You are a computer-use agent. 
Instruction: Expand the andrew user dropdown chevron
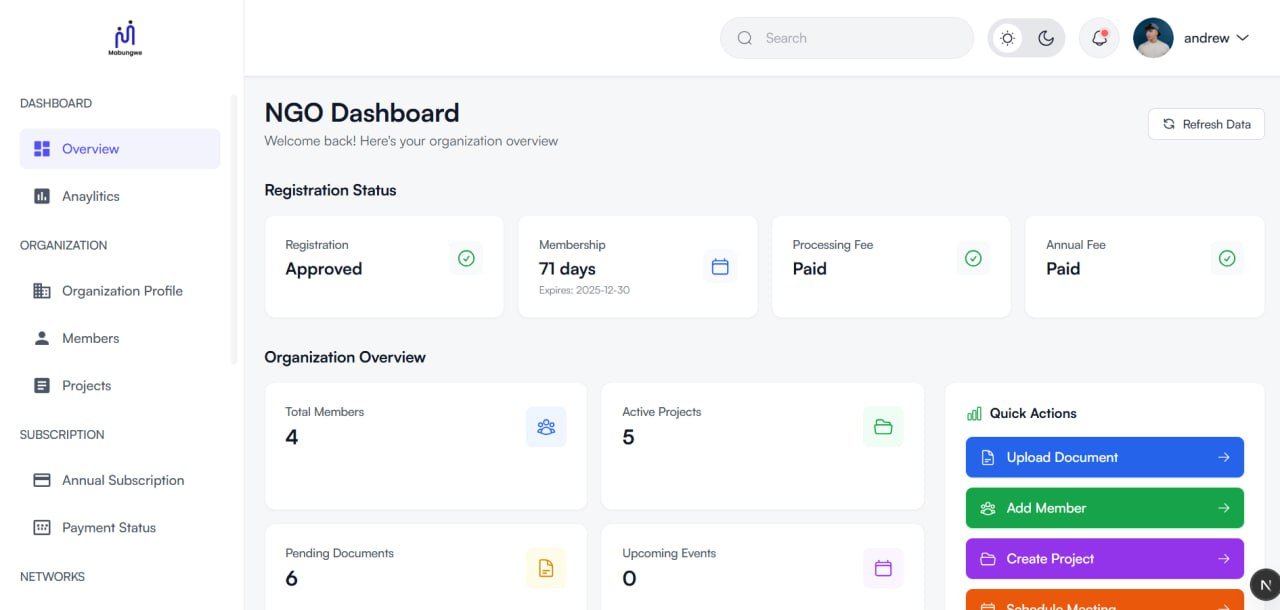1243,38
